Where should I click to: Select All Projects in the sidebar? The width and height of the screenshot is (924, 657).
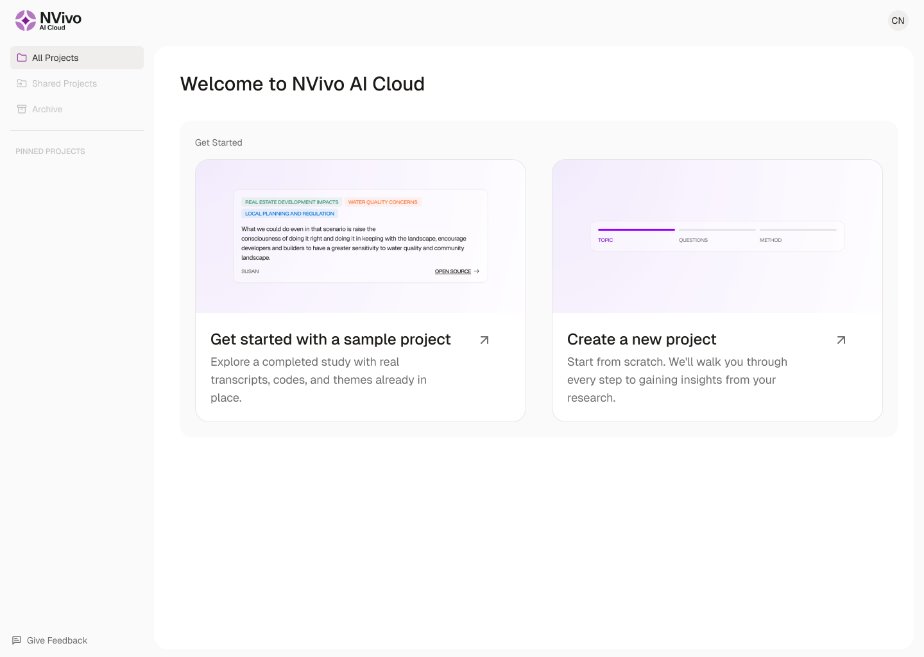coord(77,58)
